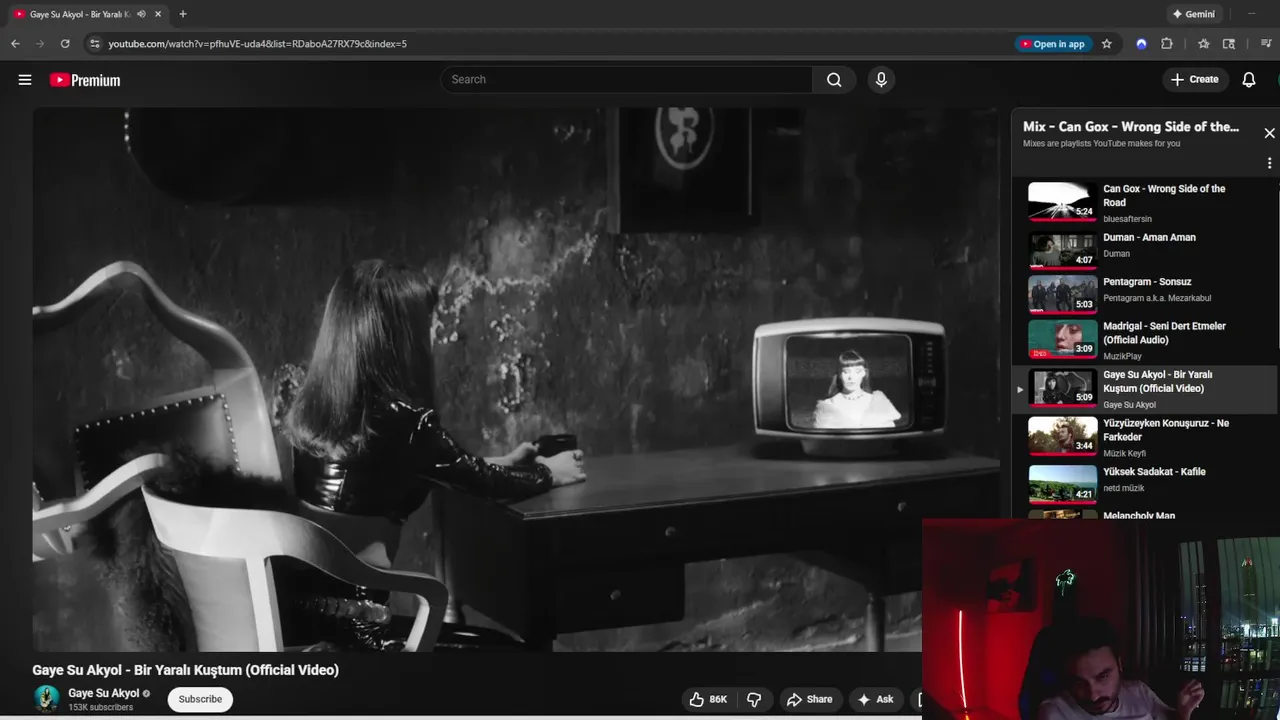
Task: Click the Duman Aman Aman thumbnail
Action: pyautogui.click(x=1062, y=250)
